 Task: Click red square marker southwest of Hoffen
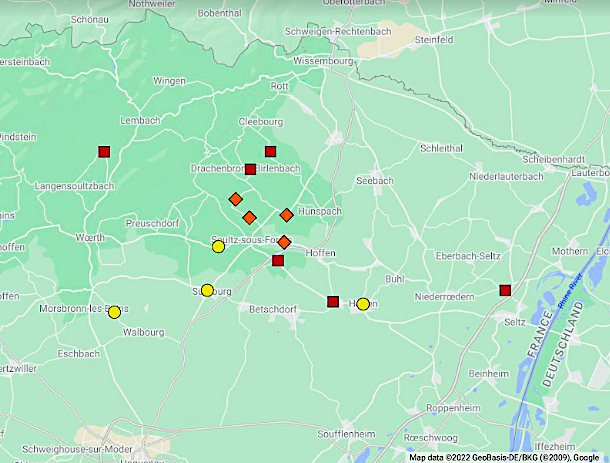[x=278, y=260]
